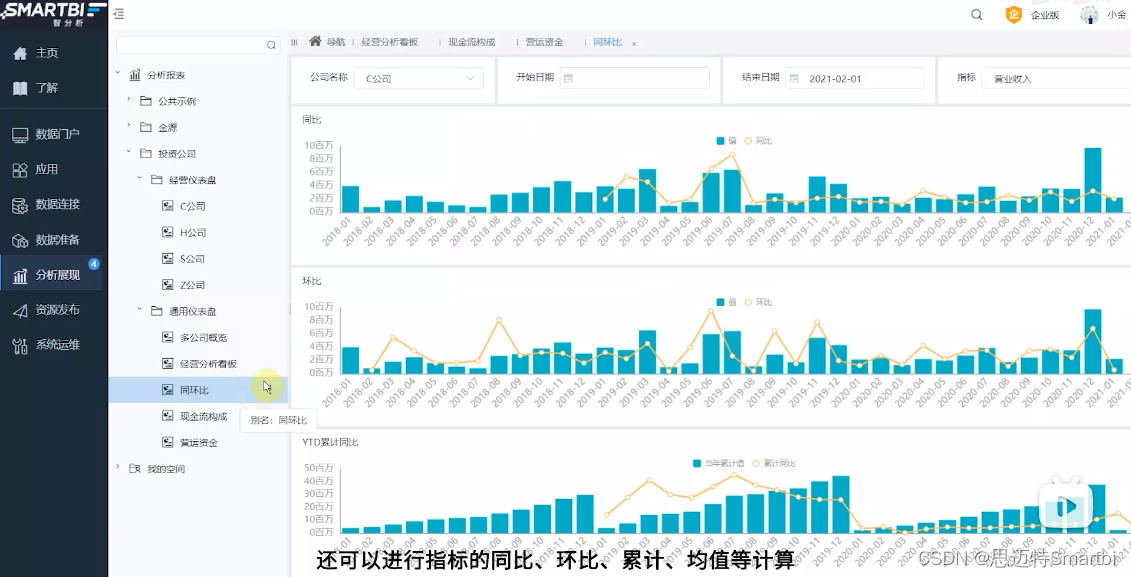Click the tallest 2020-12 bar in 同比 chart

click(x=1093, y=180)
